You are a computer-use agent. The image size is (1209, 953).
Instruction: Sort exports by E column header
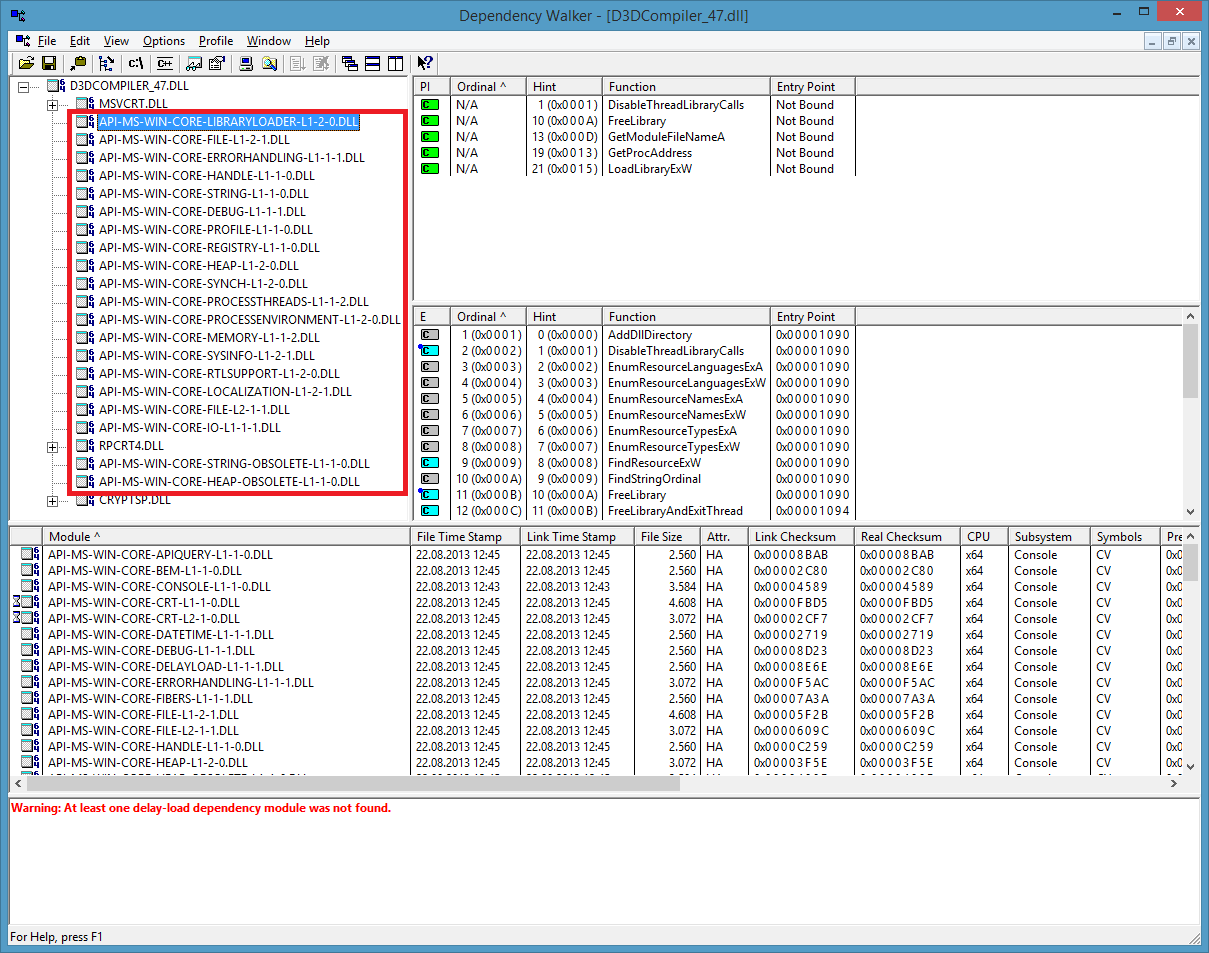[x=430, y=317]
